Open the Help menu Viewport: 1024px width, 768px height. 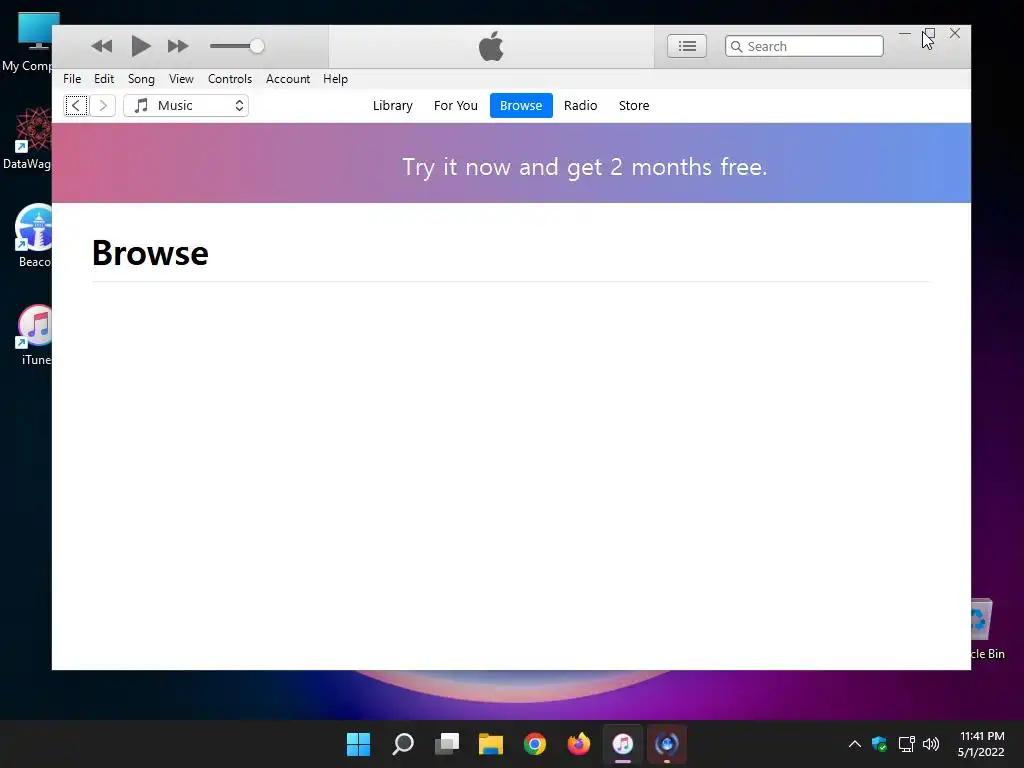[335, 79]
